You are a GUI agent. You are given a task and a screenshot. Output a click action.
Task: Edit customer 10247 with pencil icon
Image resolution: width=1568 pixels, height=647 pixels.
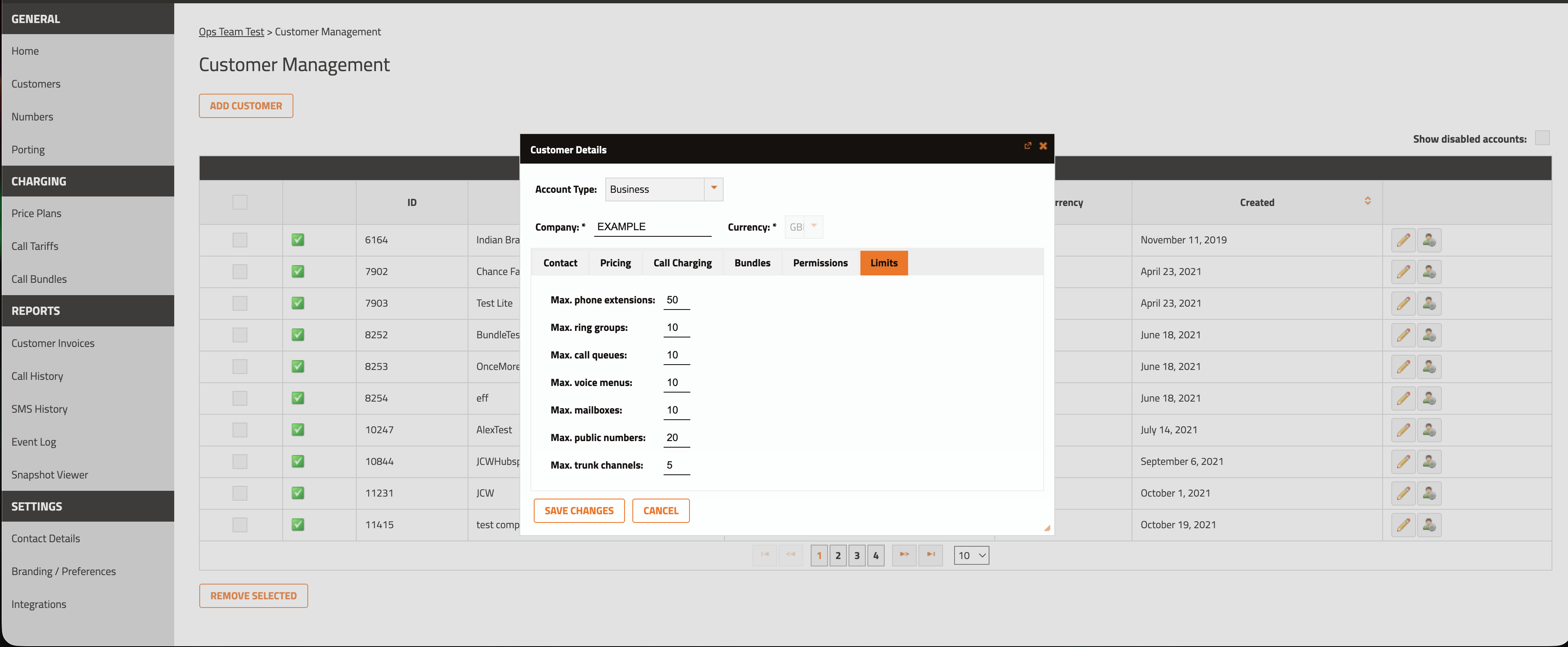pos(1403,430)
